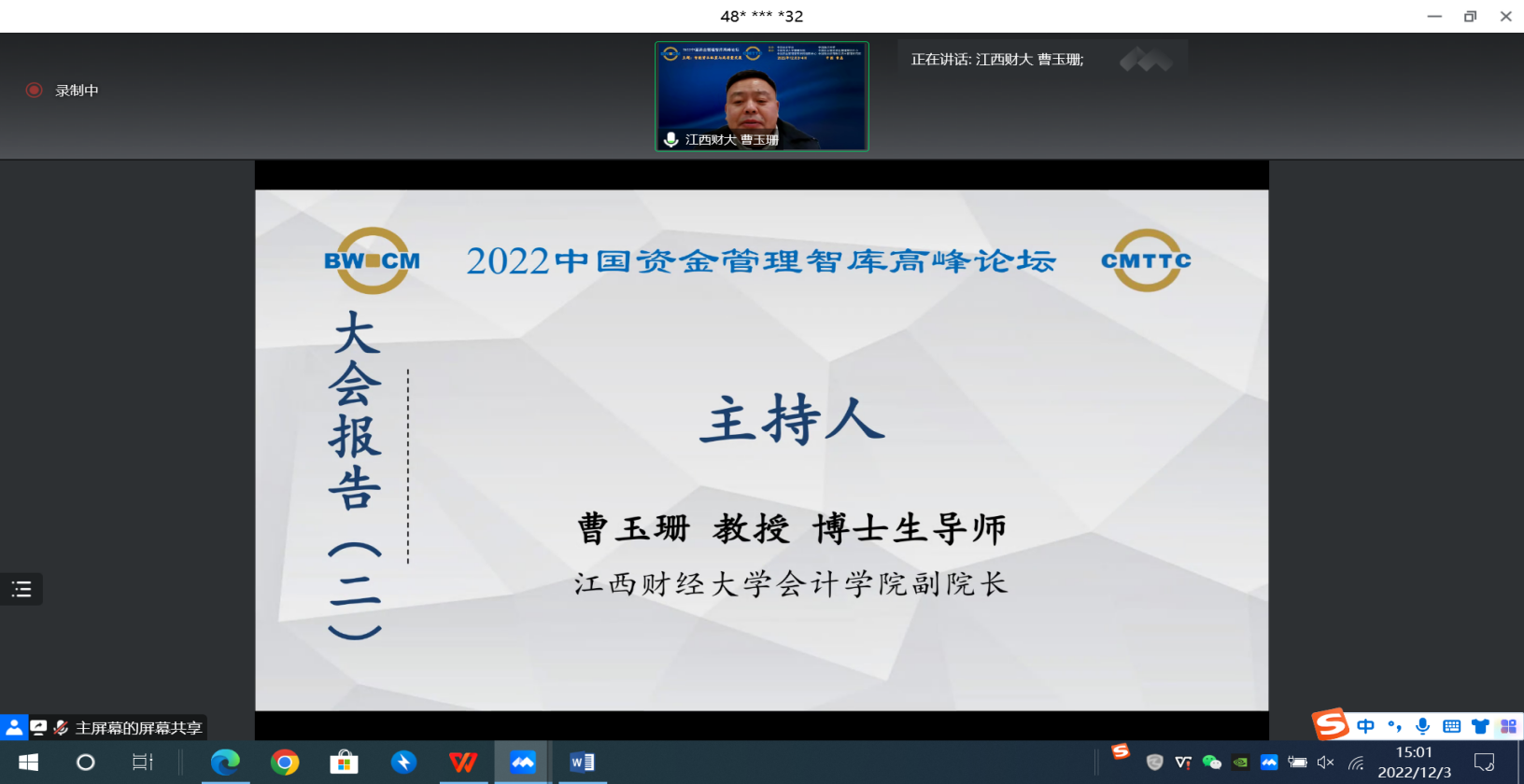Viewport: 1524px width, 784px height.
Task: Click '曹玉珊 教授 博士生导师' text on slide
Action: tap(792, 528)
